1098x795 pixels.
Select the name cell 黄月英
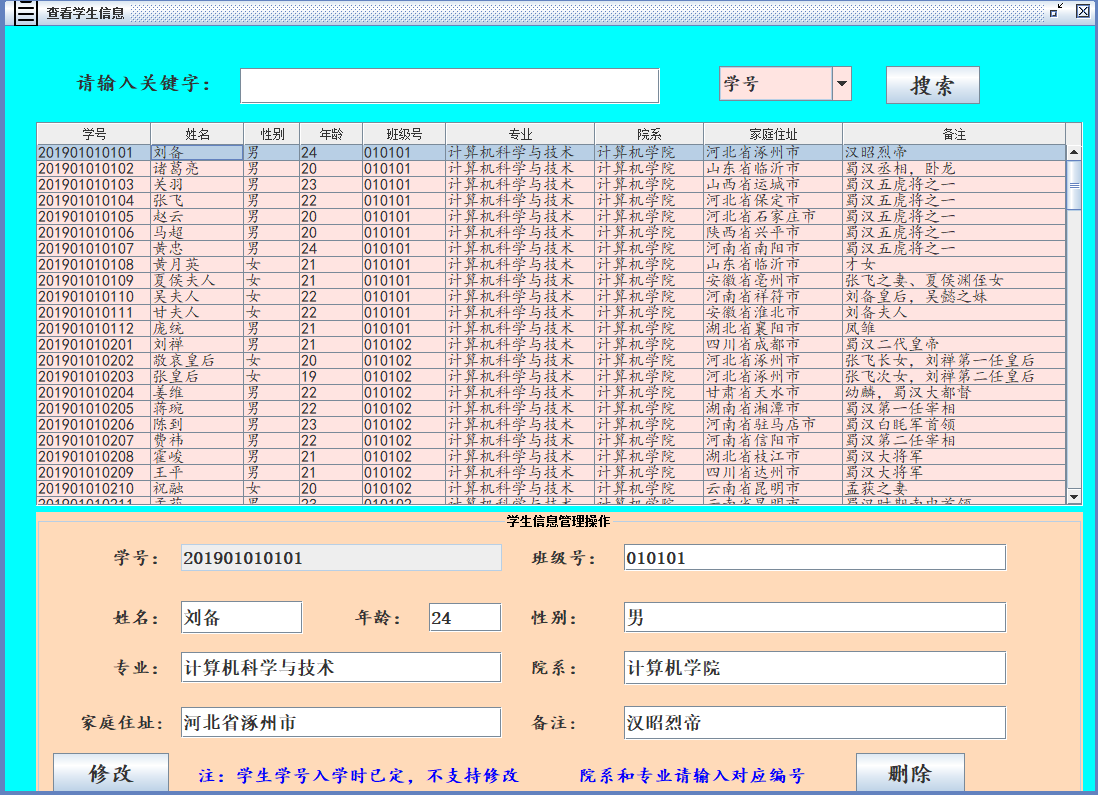pos(197,265)
